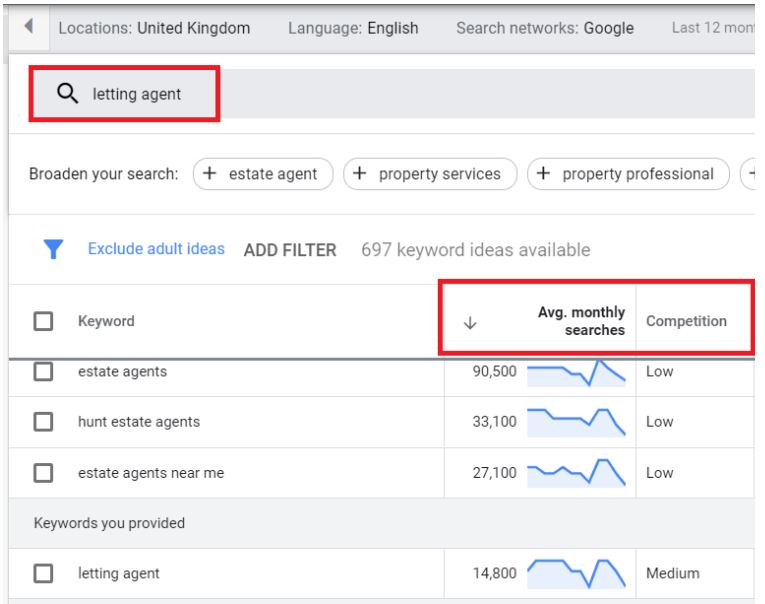Add 'property professional' to broaden search
This screenshot has width=765, height=604.
click(x=628, y=174)
